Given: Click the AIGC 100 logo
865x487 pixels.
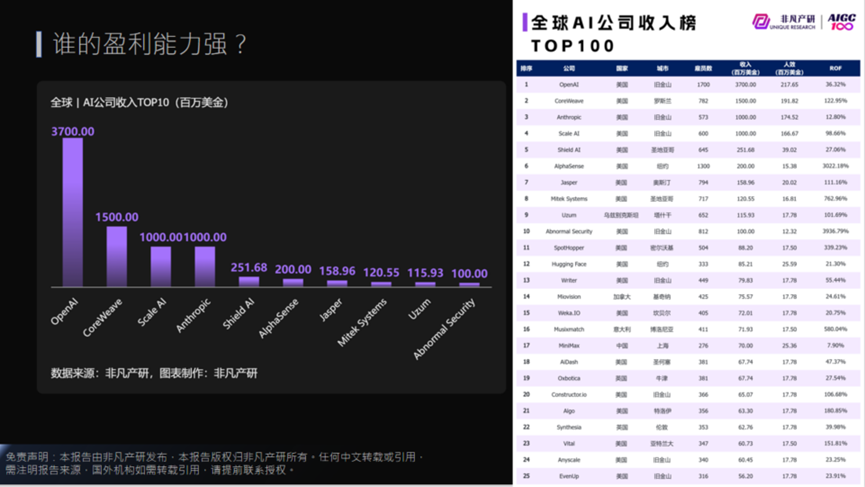Looking at the screenshot, I should (x=841, y=21).
